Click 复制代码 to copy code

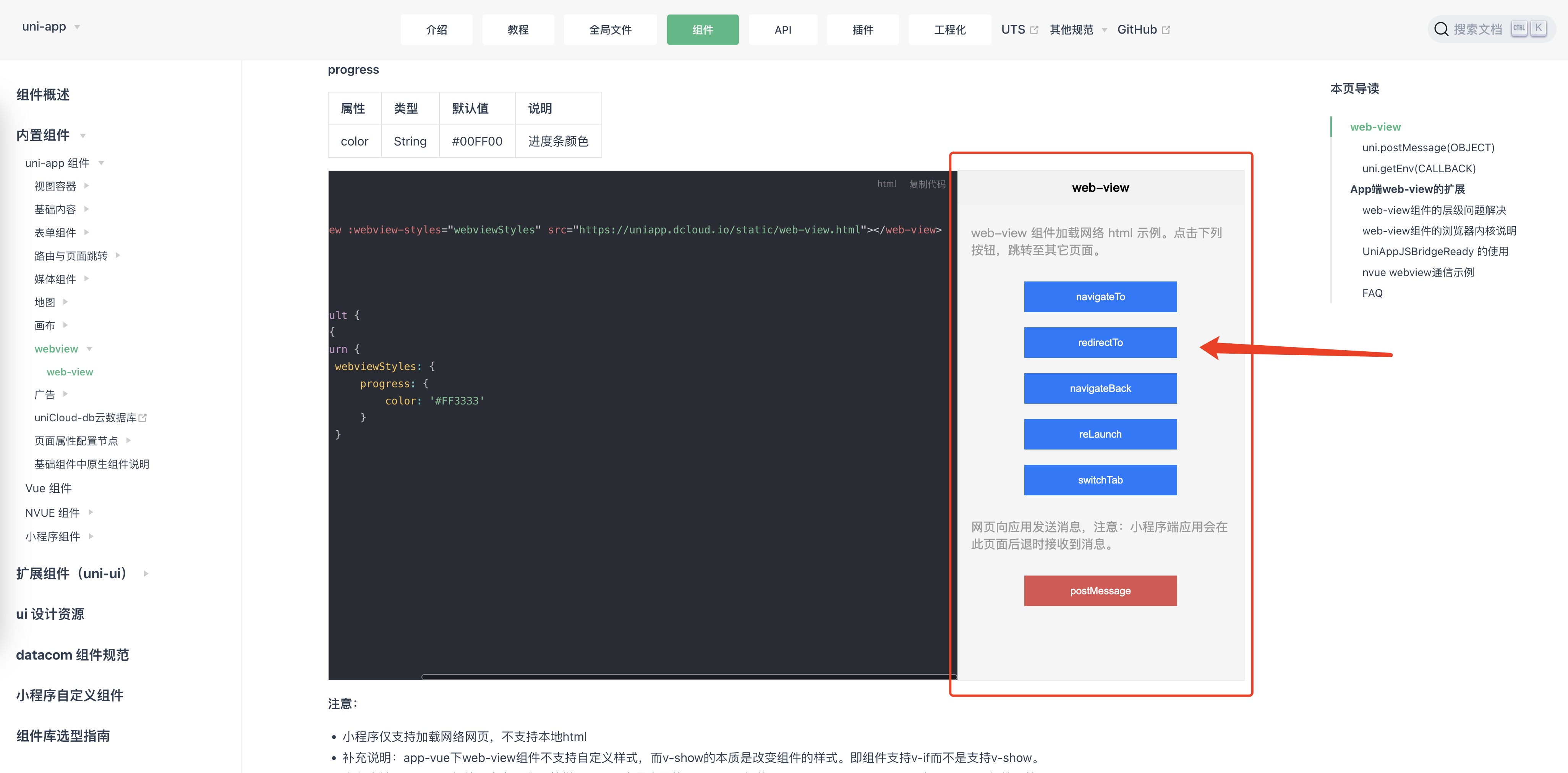927,184
